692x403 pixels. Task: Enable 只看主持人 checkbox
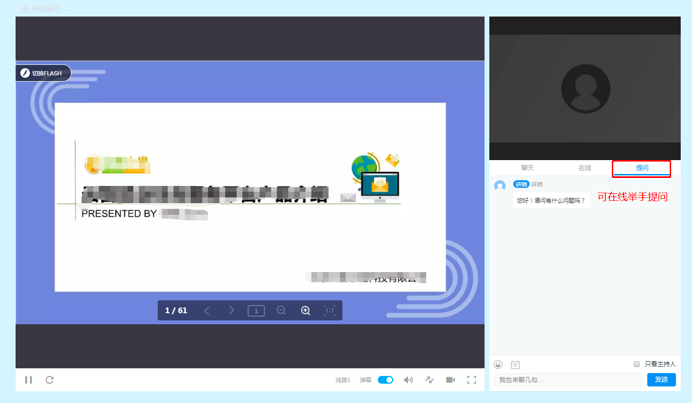coord(637,364)
